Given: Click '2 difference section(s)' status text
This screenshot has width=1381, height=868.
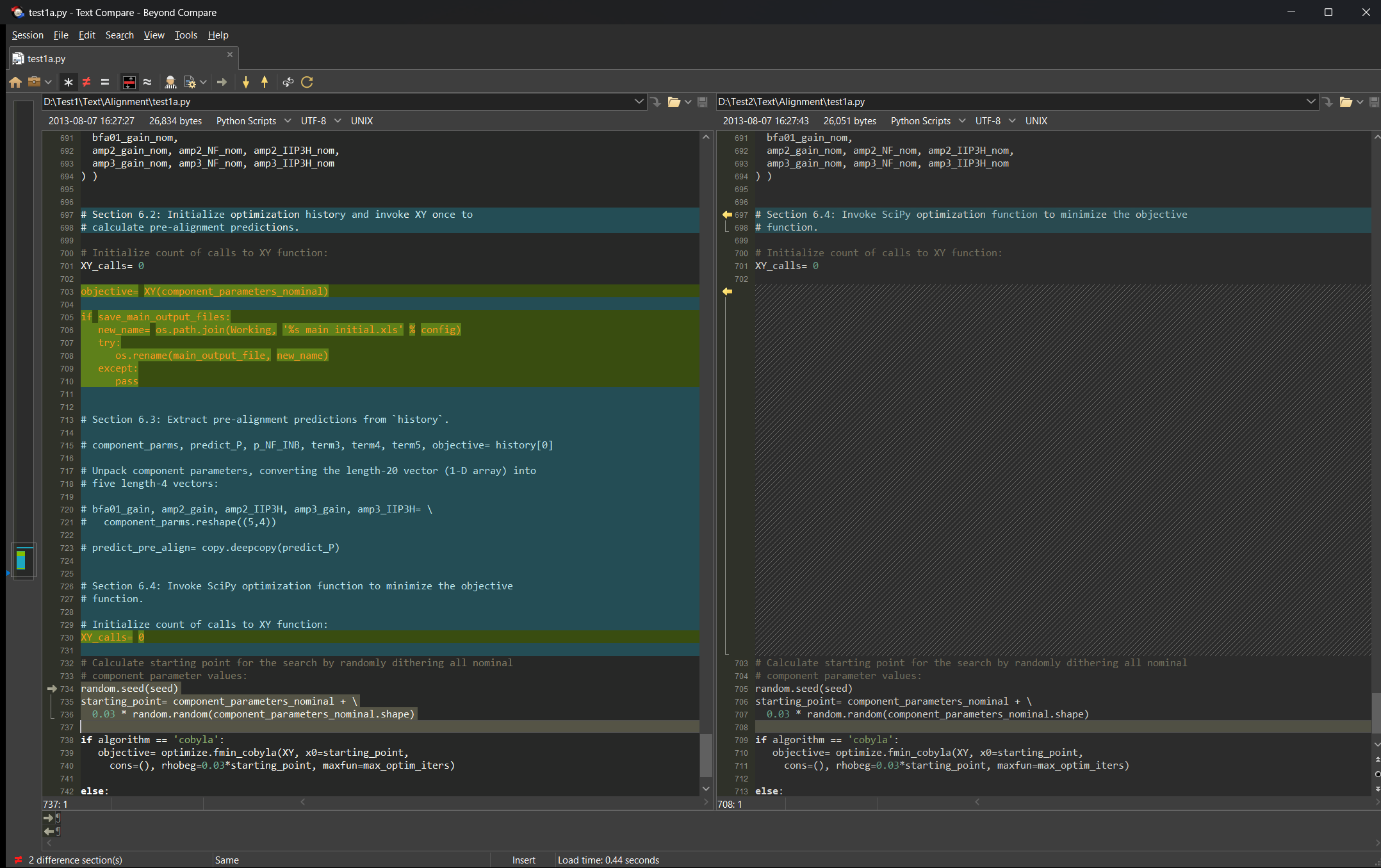Looking at the screenshot, I should pos(75,860).
